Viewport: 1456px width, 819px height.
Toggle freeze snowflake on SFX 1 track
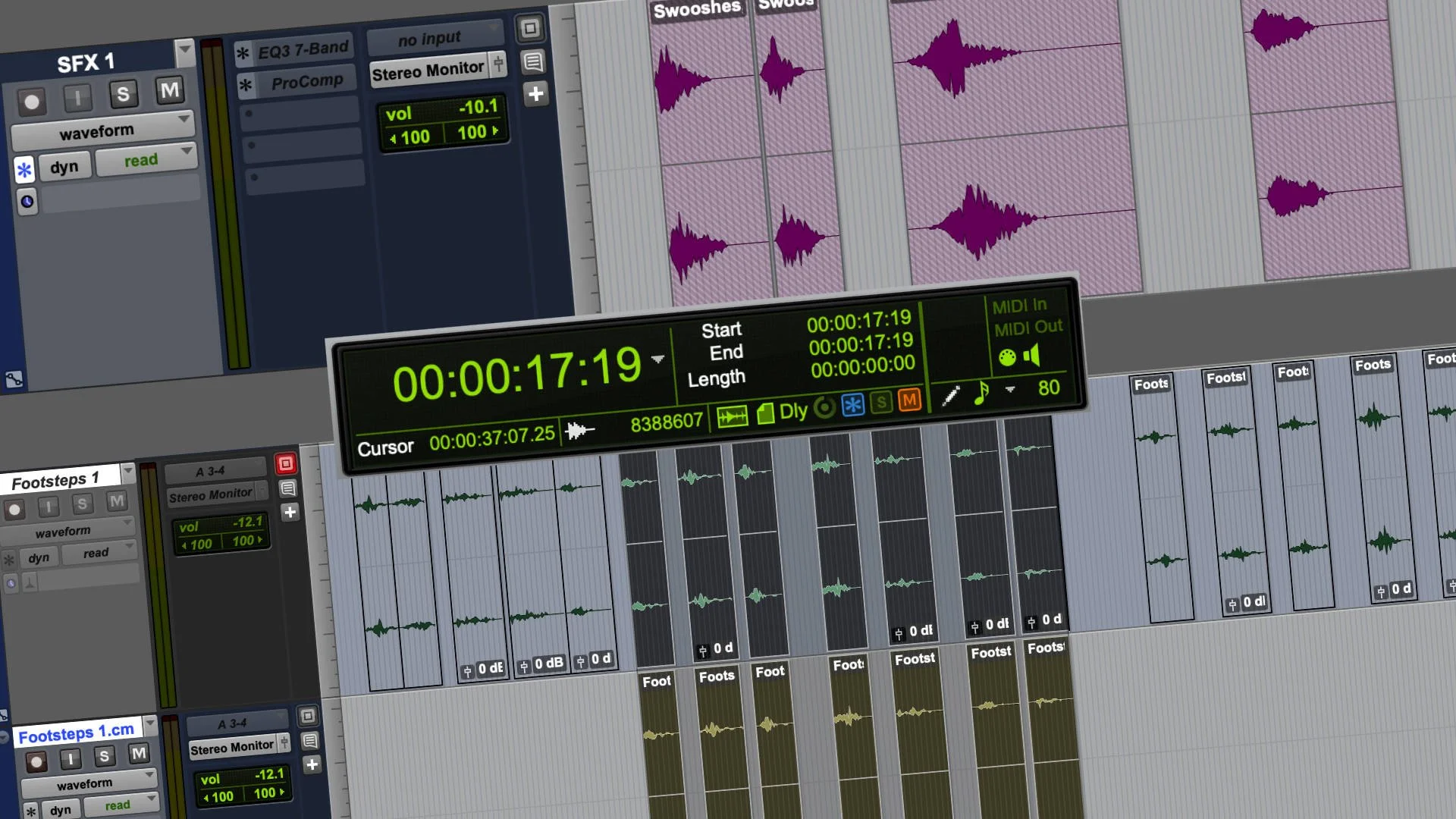click(24, 170)
